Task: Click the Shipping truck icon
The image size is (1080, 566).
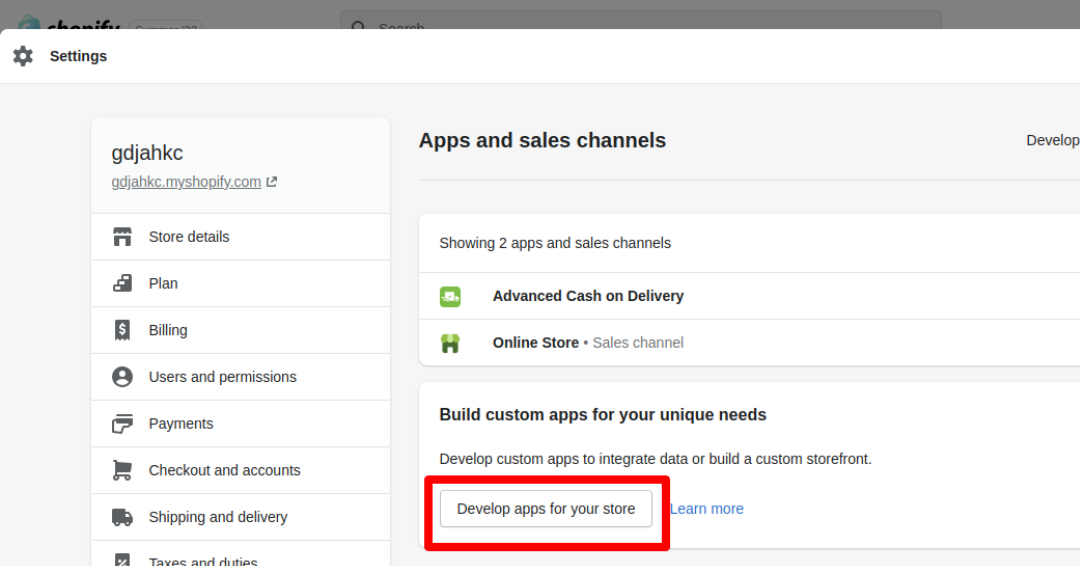Action: (x=123, y=517)
